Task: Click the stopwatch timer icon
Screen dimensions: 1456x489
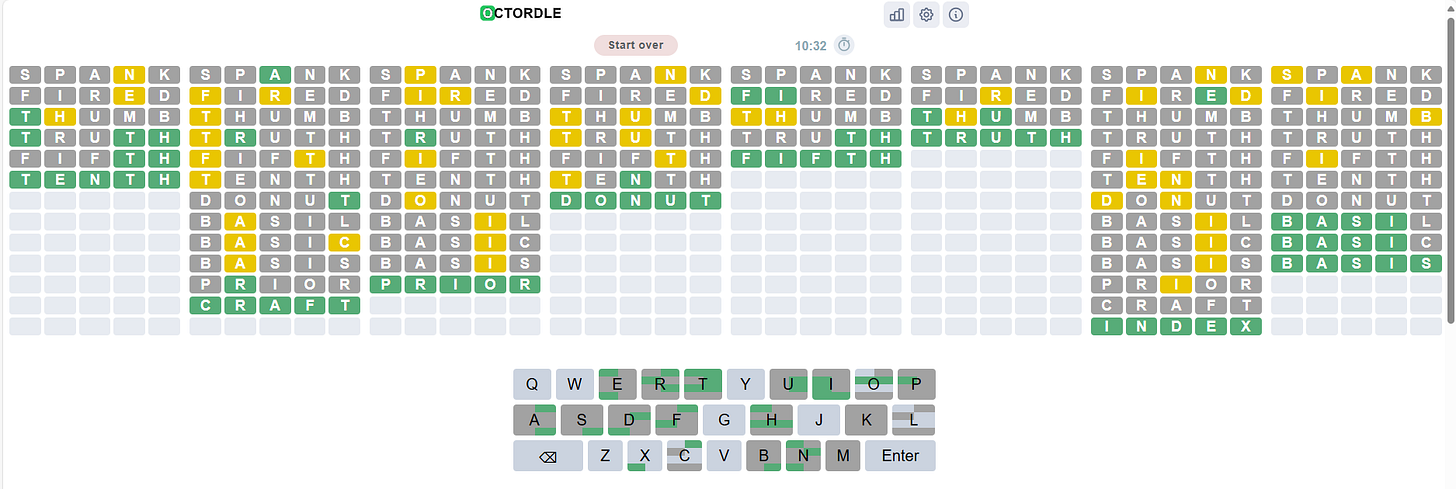Action: click(x=844, y=45)
